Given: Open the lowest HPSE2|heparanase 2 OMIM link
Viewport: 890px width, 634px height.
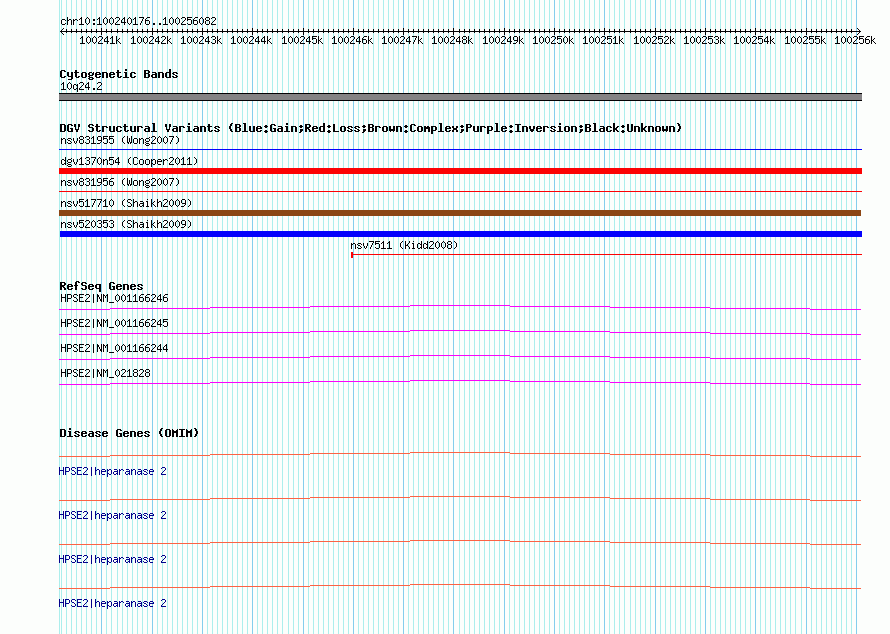Looking at the screenshot, I should [x=112, y=603].
